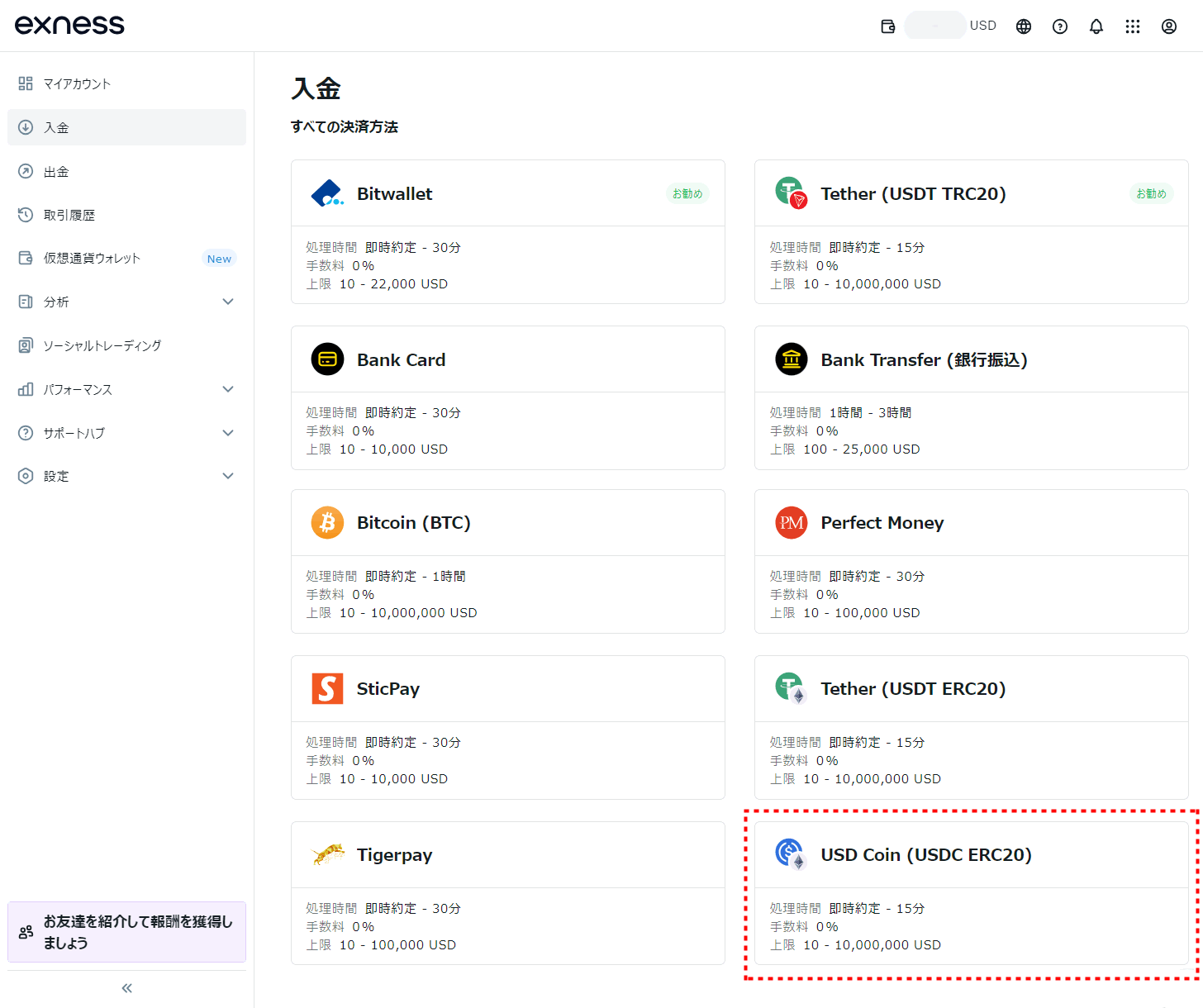1203x1008 pixels.
Task: Click the Tether TRC20 logo icon
Action: 792,193
